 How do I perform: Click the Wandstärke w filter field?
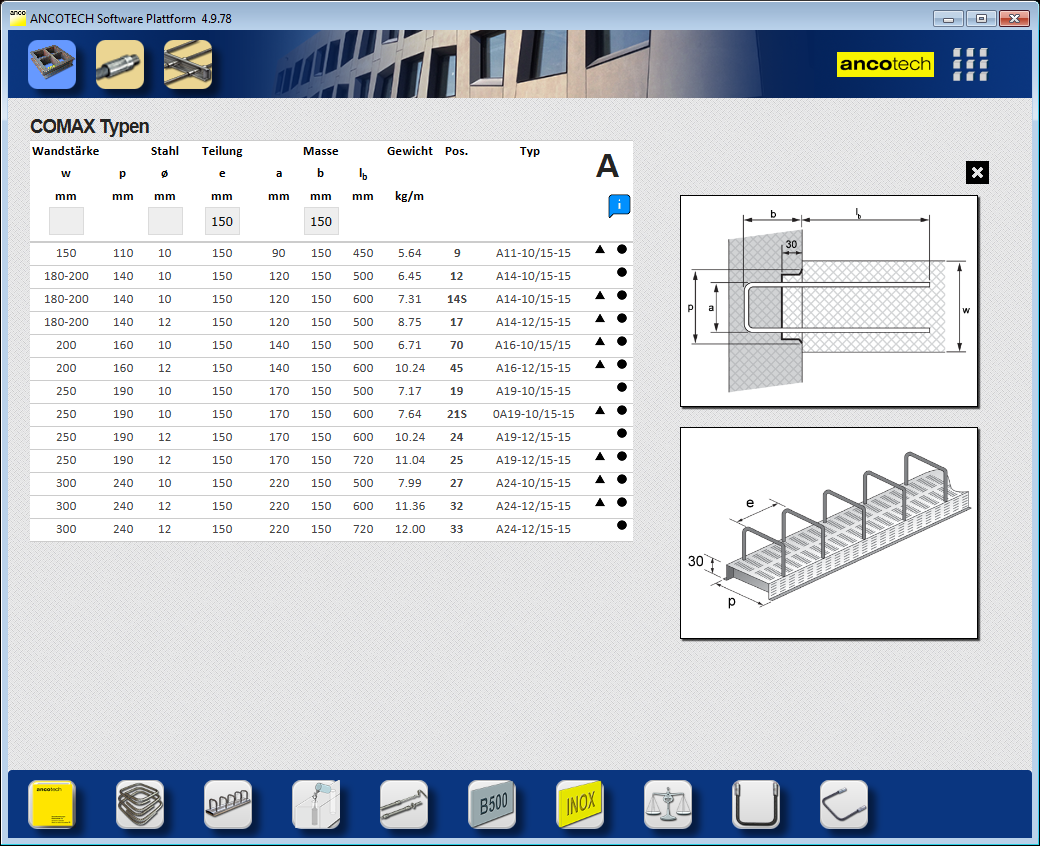coord(66,221)
